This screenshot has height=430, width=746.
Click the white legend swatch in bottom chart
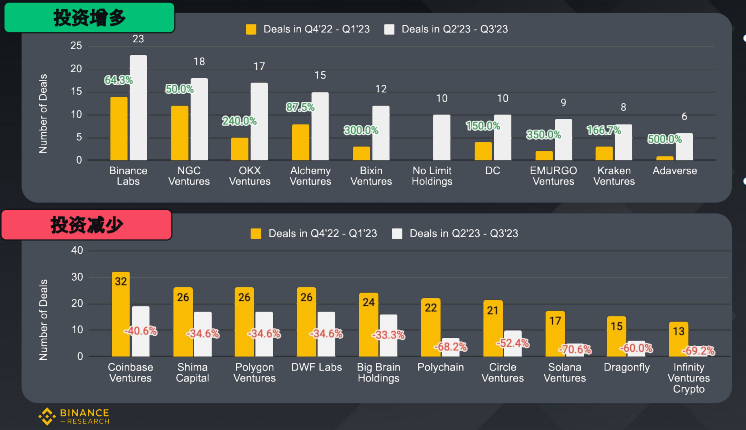coord(397,234)
